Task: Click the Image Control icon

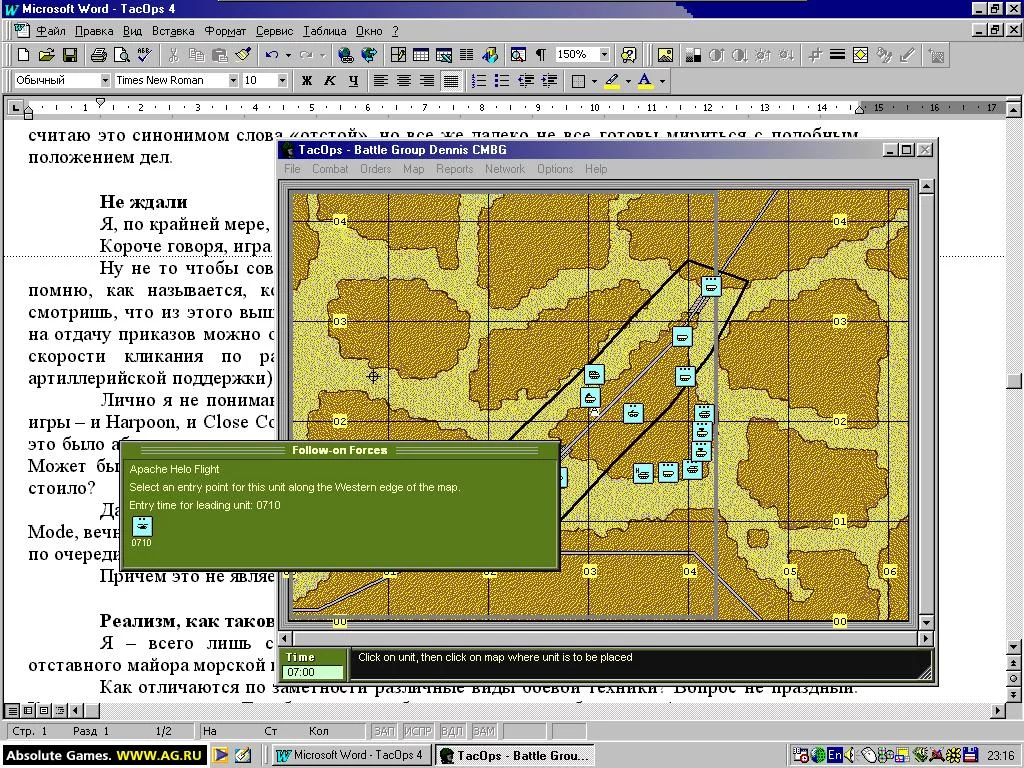Action: (x=693, y=55)
